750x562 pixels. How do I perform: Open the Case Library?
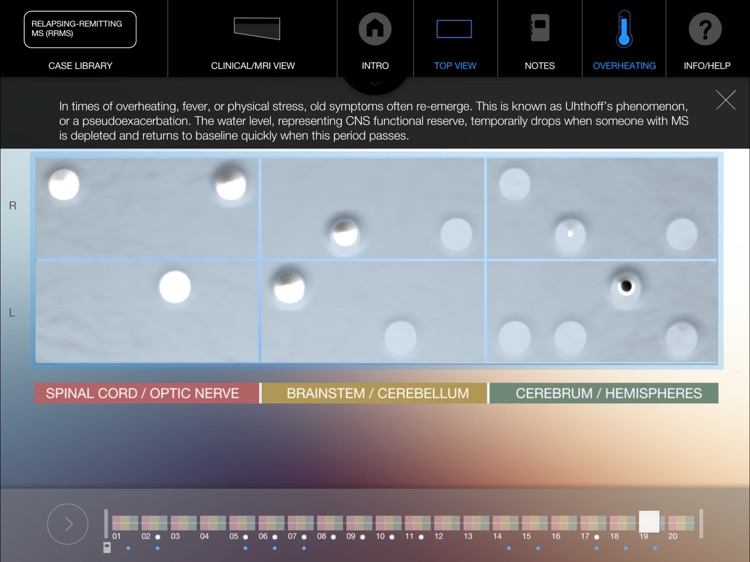(x=80, y=66)
